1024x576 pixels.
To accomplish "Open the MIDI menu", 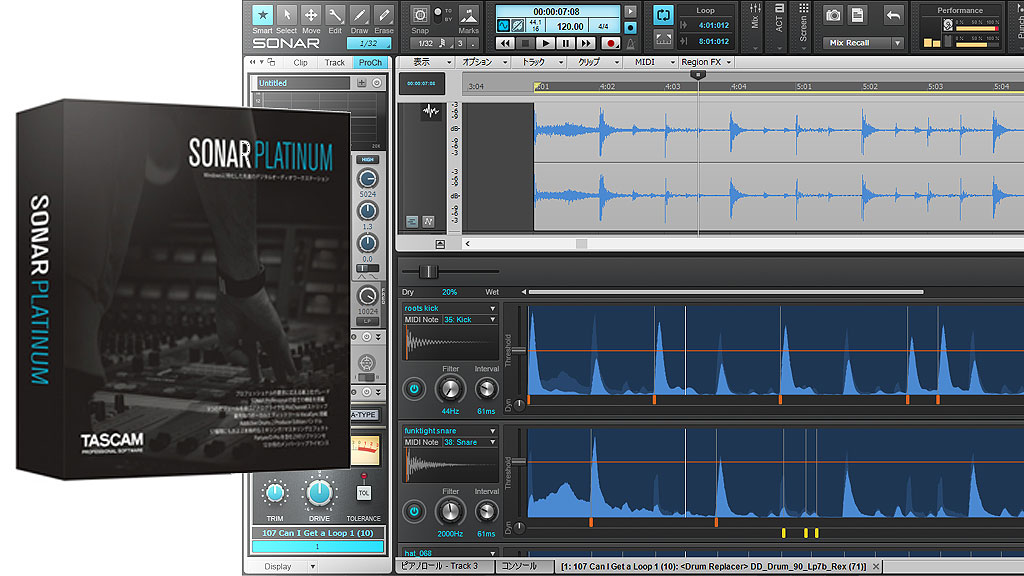I will click(651, 62).
